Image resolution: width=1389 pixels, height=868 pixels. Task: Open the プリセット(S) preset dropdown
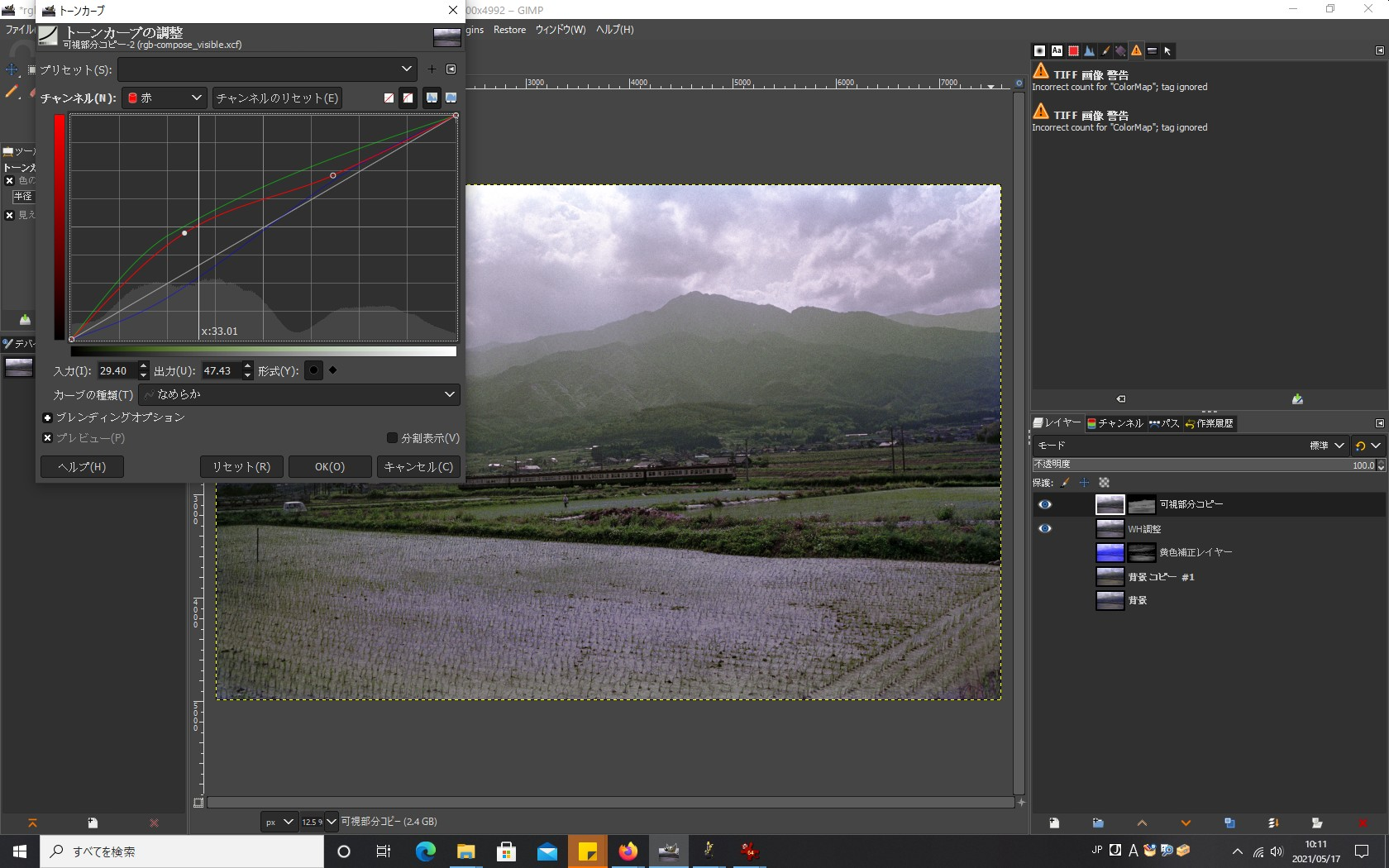(x=267, y=69)
